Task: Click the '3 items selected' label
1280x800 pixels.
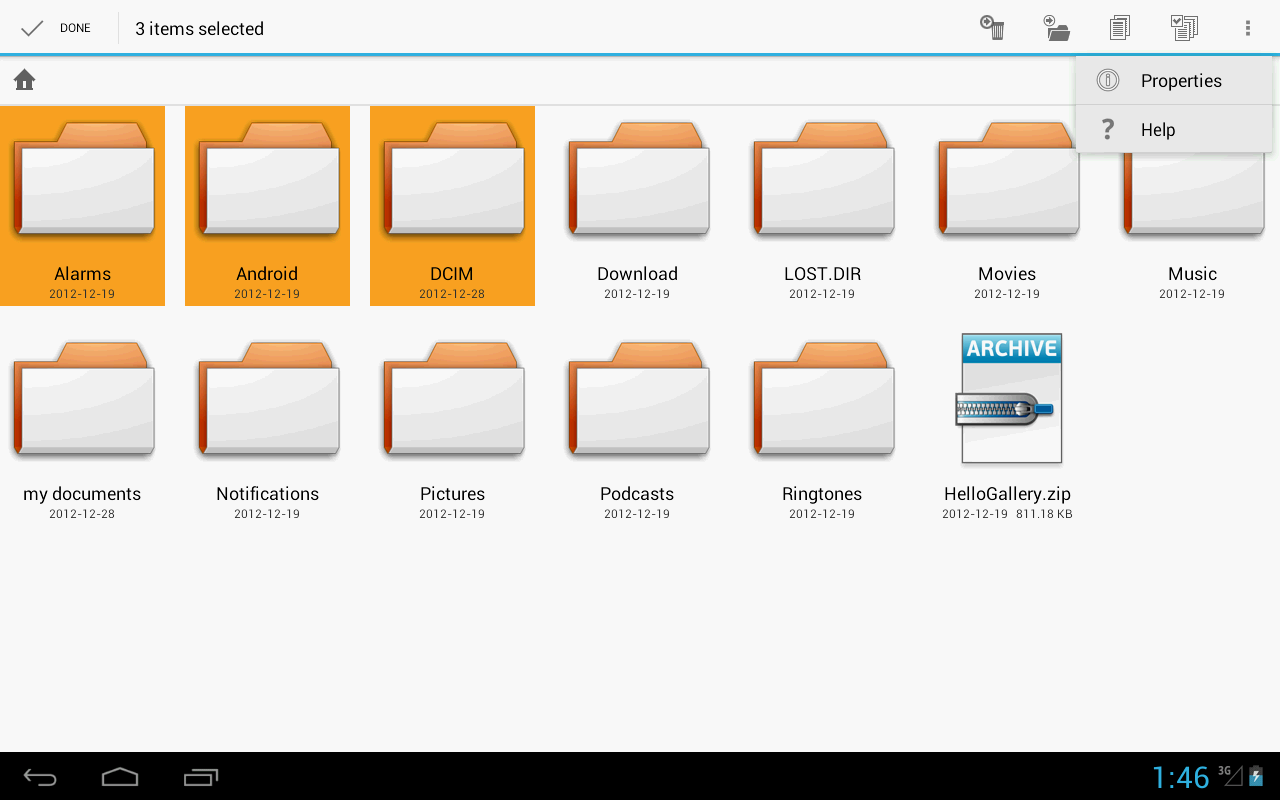Action: (x=199, y=29)
